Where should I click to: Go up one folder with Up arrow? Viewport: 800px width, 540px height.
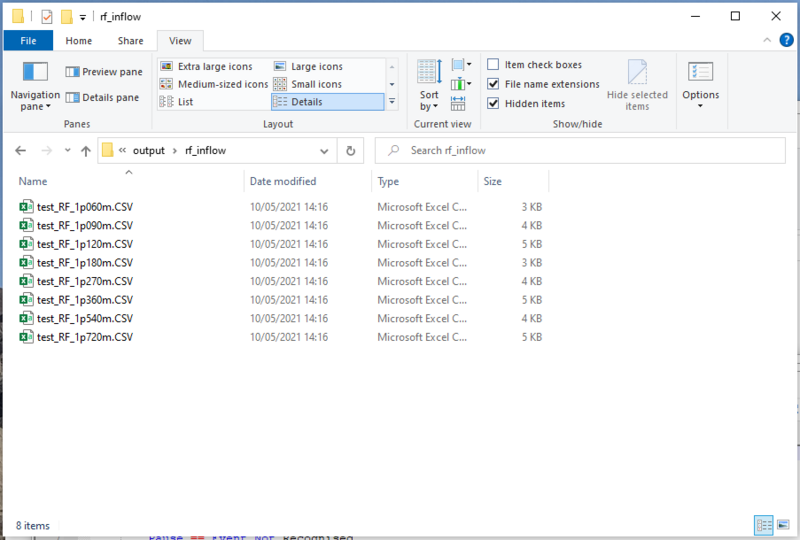point(85,151)
